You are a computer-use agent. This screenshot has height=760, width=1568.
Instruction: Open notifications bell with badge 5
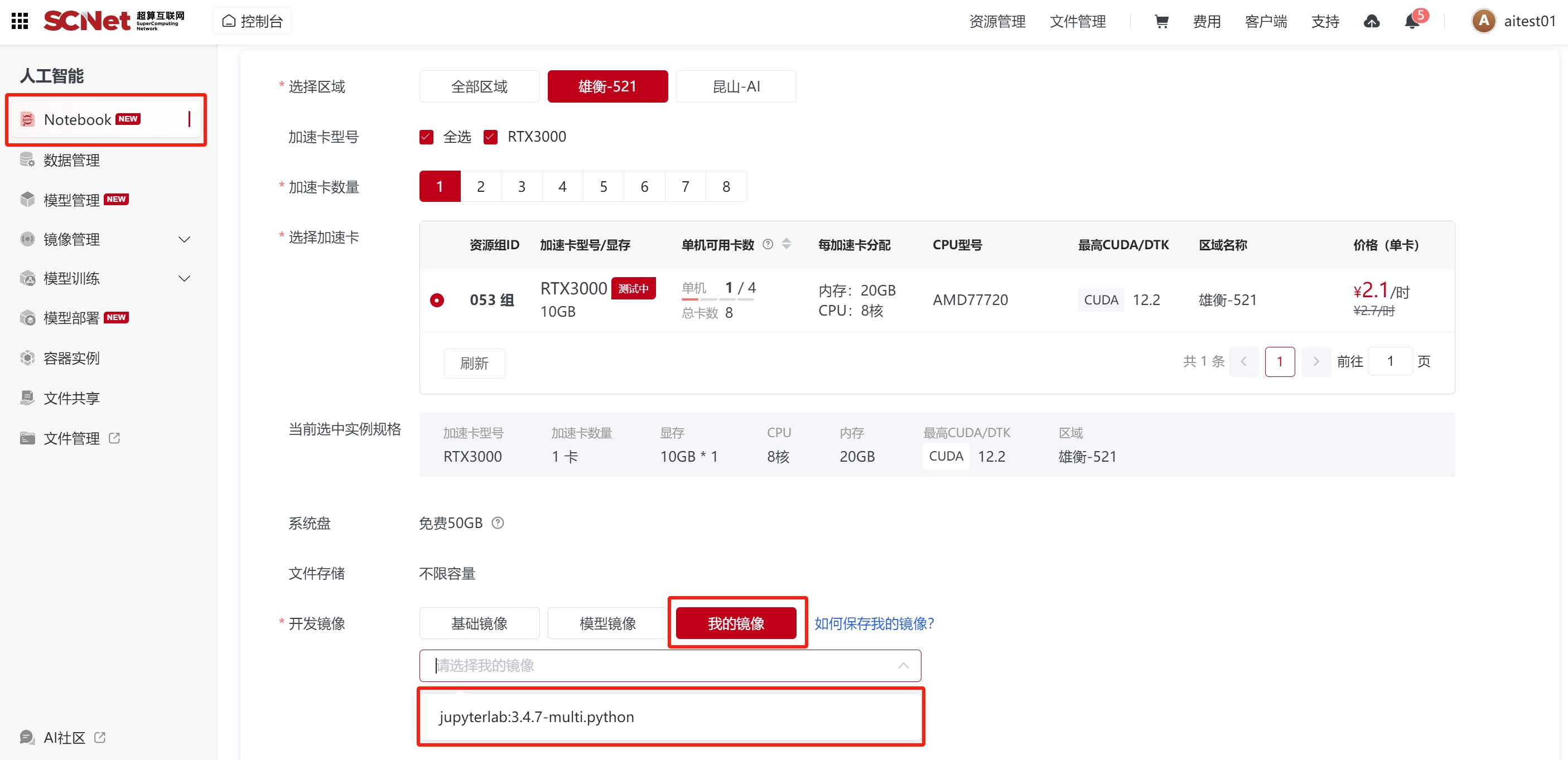point(1412,21)
